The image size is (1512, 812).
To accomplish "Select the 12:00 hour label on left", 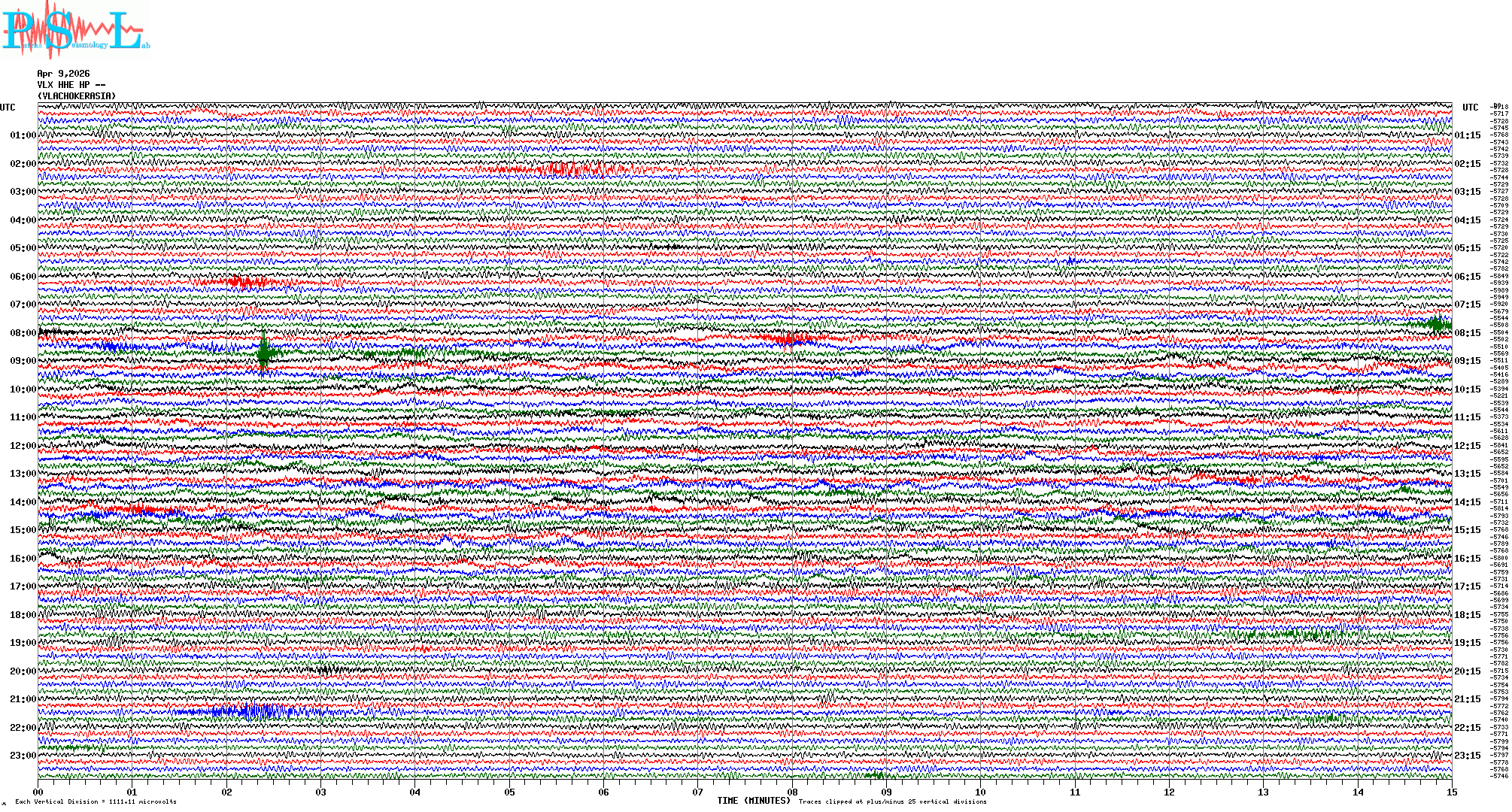I will click(23, 446).
